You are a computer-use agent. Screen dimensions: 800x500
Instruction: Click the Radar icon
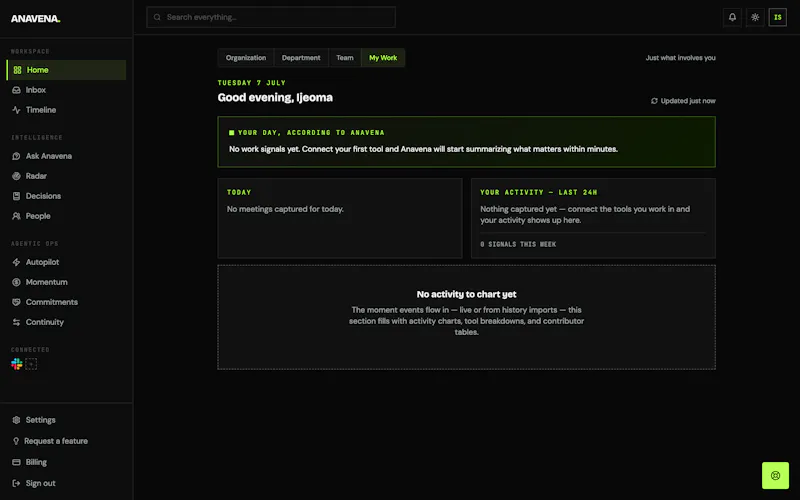16,176
